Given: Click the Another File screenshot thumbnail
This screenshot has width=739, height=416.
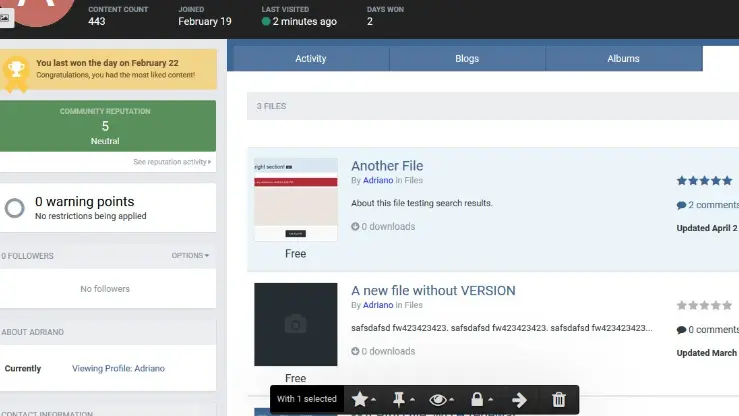Looking at the screenshot, I should [x=295, y=199].
